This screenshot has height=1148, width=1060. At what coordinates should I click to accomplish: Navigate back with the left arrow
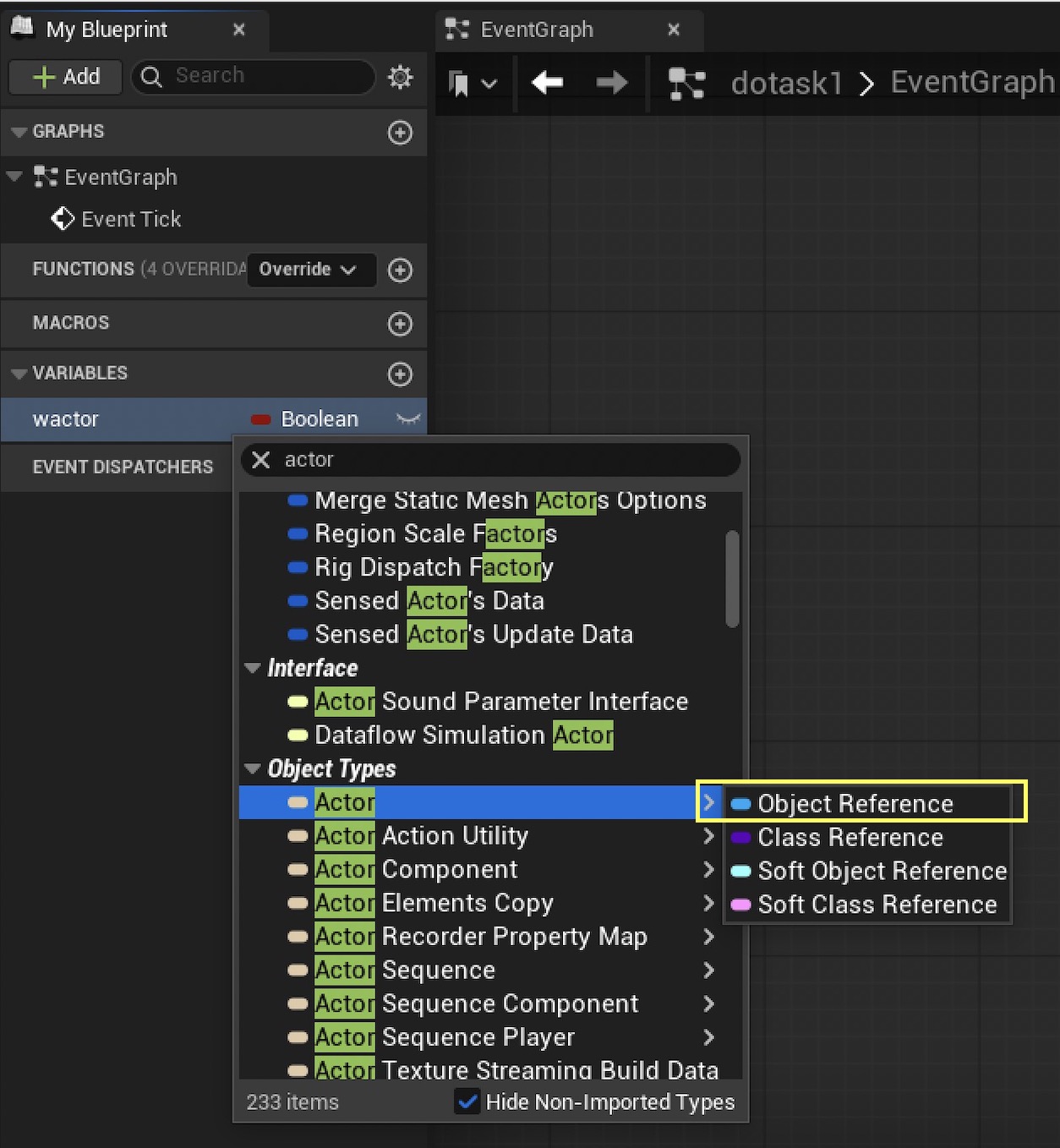coord(547,83)
